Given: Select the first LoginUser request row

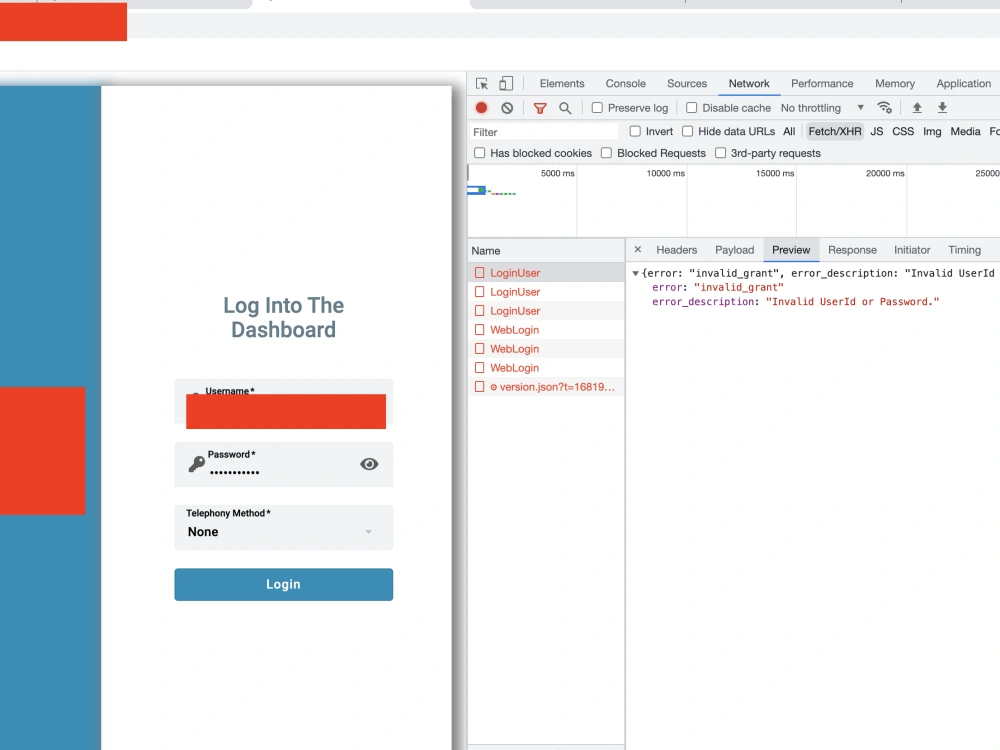Looking at the screenshot, I should tap(546, 273).
